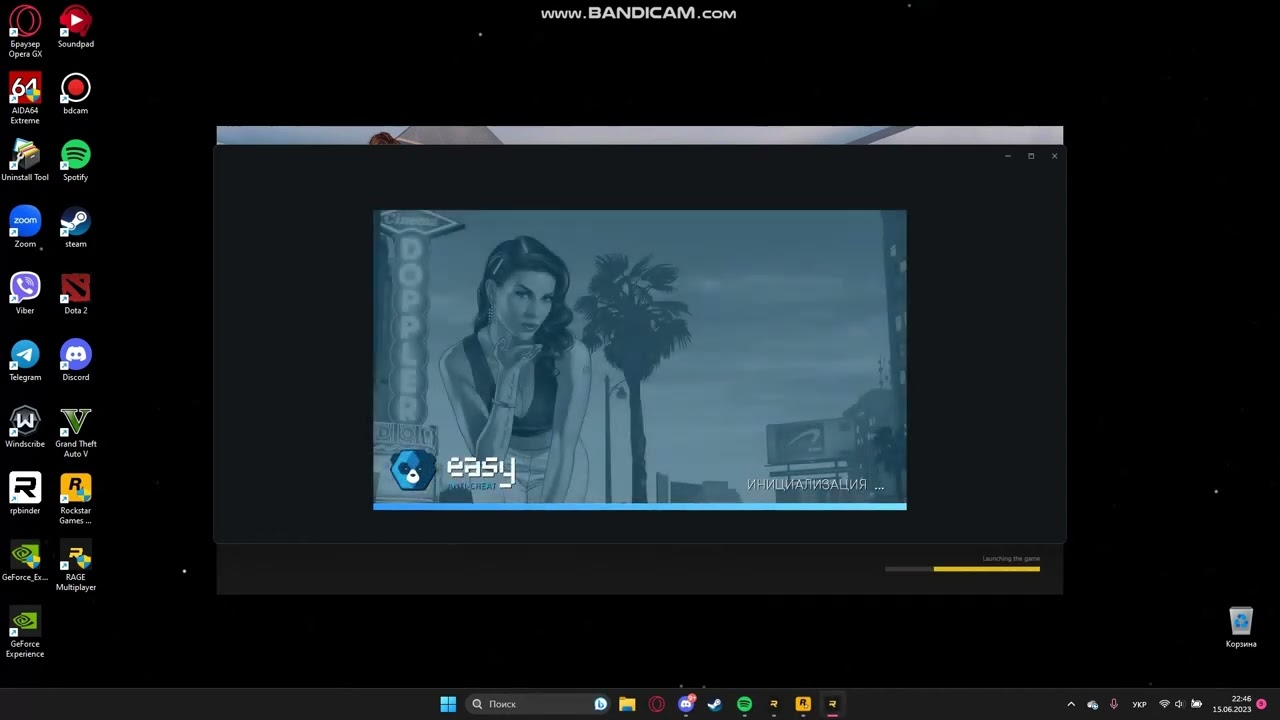This screenshot has width=1280, height=720.
Task: Open the speaker volume tray icon
Action: [x=1180, y=704]
